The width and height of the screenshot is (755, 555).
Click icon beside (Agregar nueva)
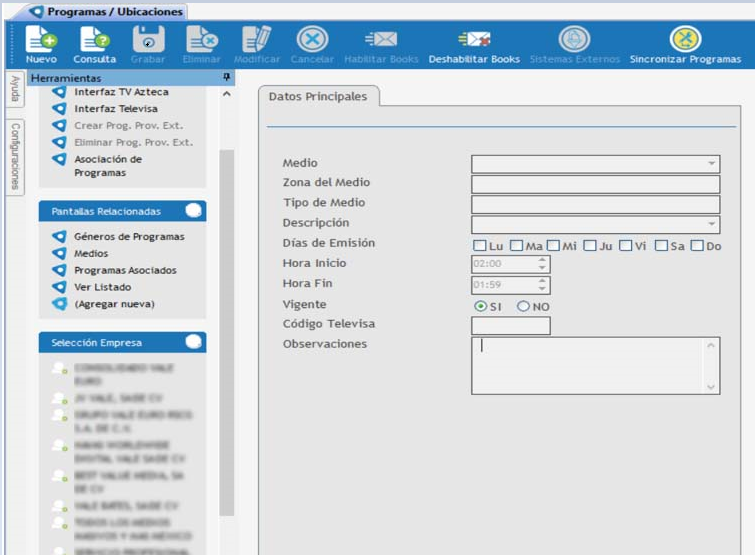click(x=59, y=304)
